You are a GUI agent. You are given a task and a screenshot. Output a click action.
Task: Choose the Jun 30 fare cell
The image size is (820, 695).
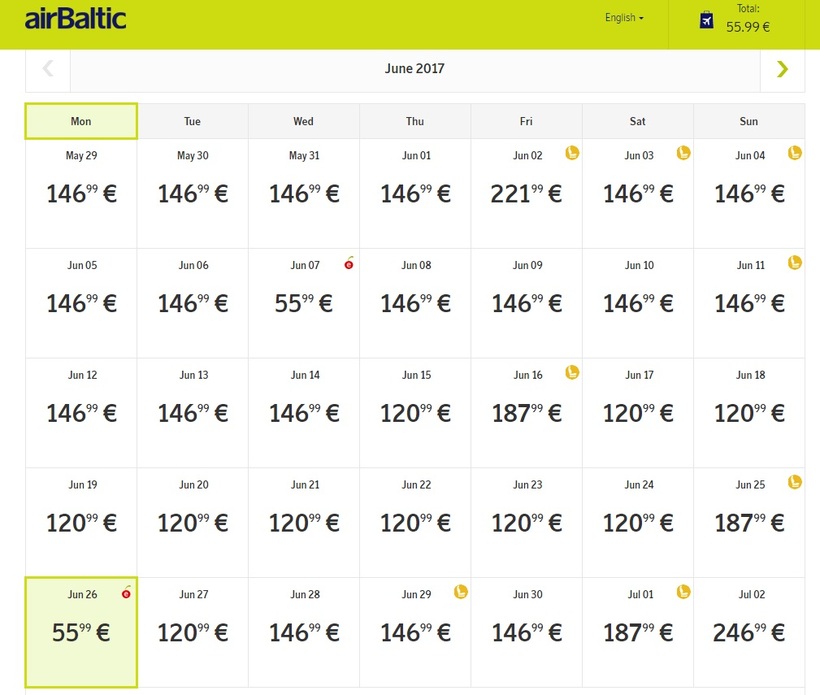527,633
